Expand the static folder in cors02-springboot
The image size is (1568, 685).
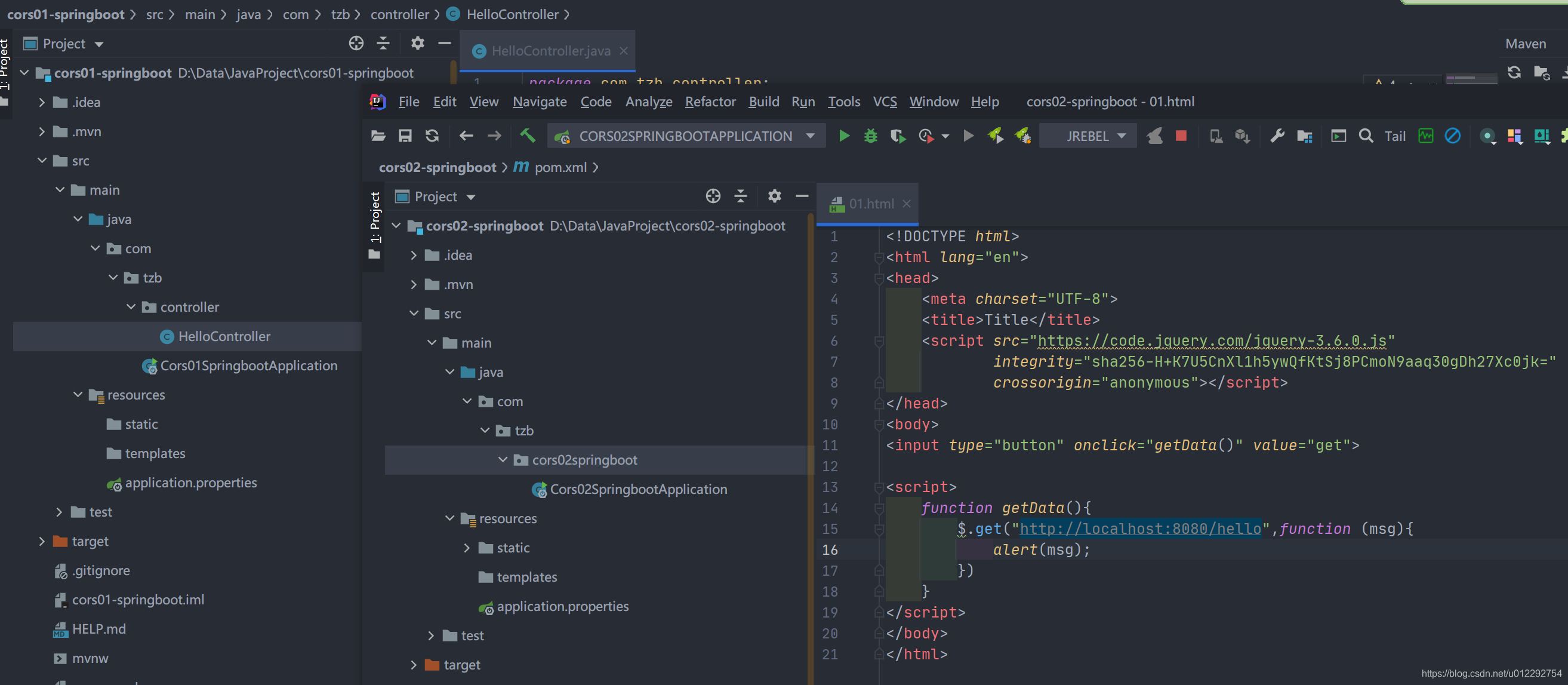click(x=467, y=548)
